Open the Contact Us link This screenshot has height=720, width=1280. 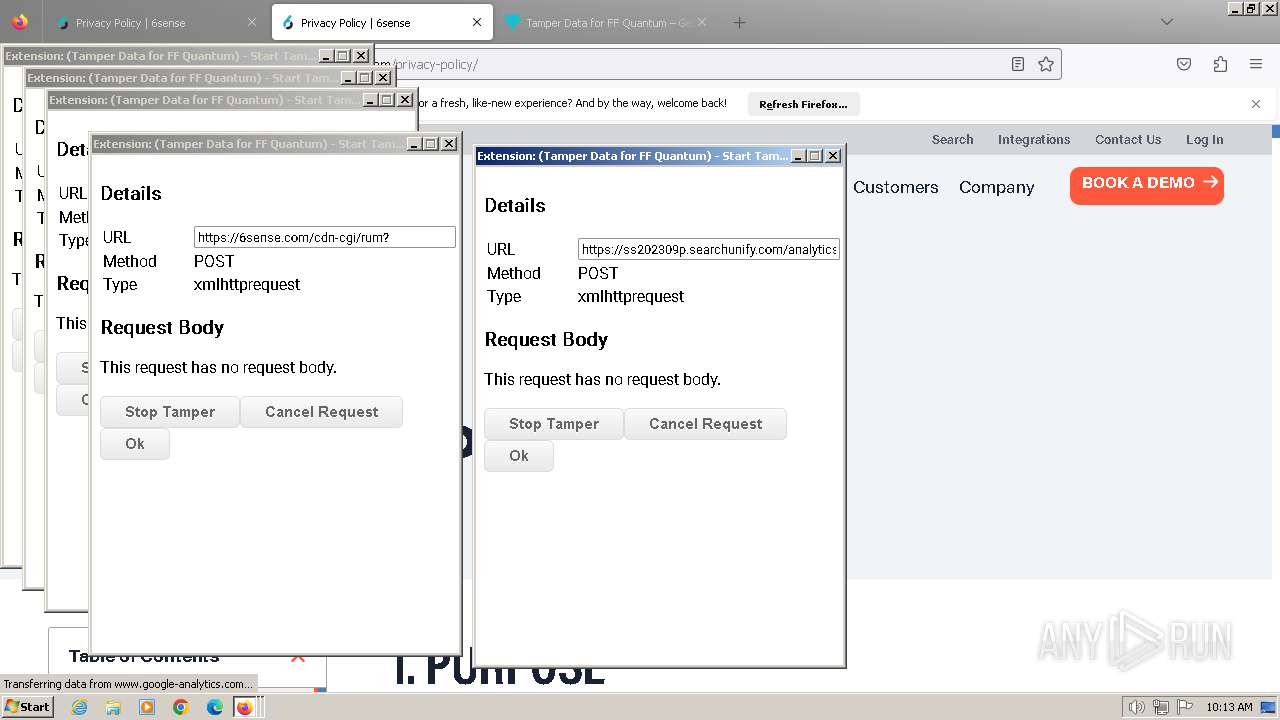[1128, 139]
